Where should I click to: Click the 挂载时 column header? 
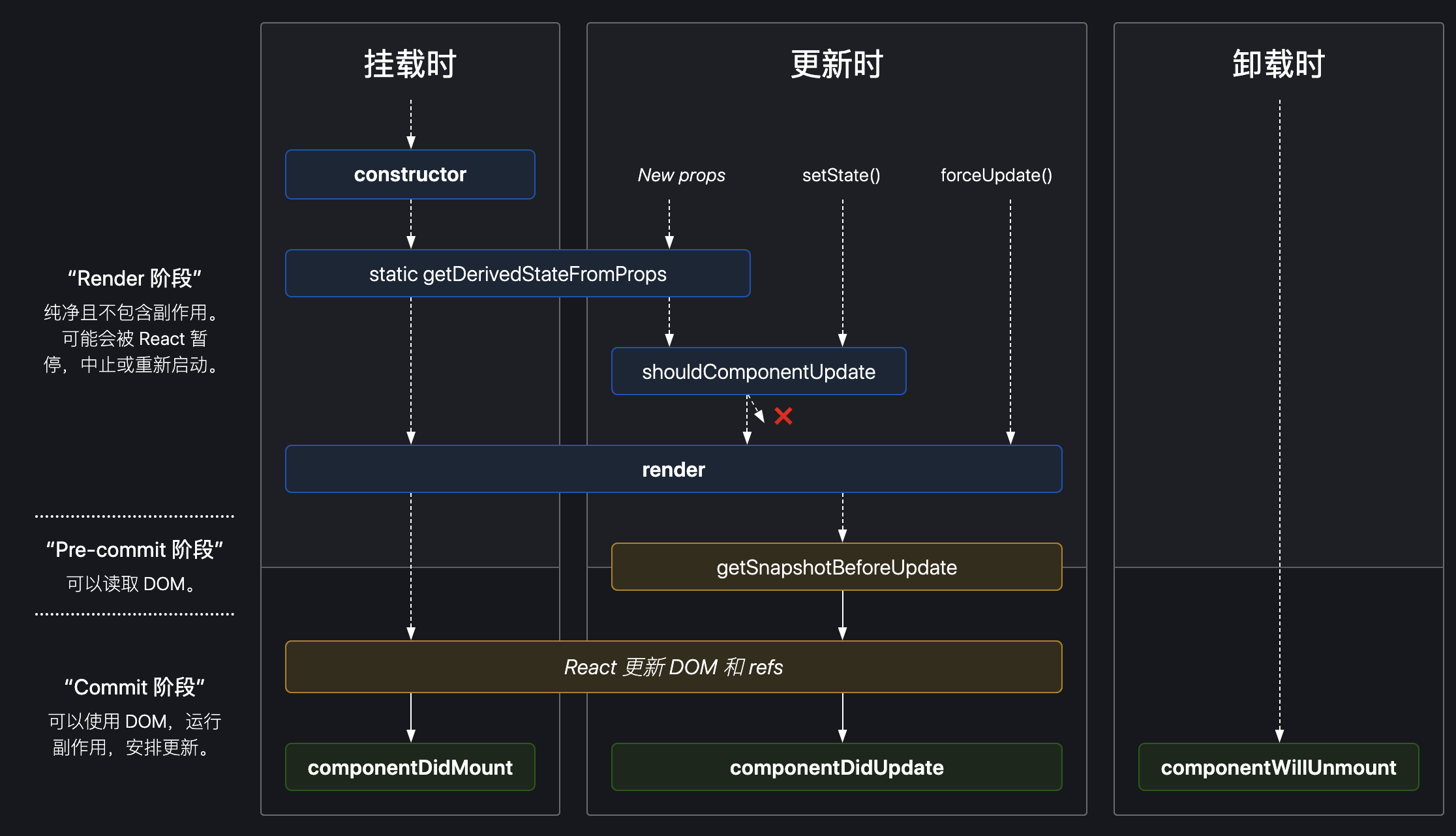410,63
